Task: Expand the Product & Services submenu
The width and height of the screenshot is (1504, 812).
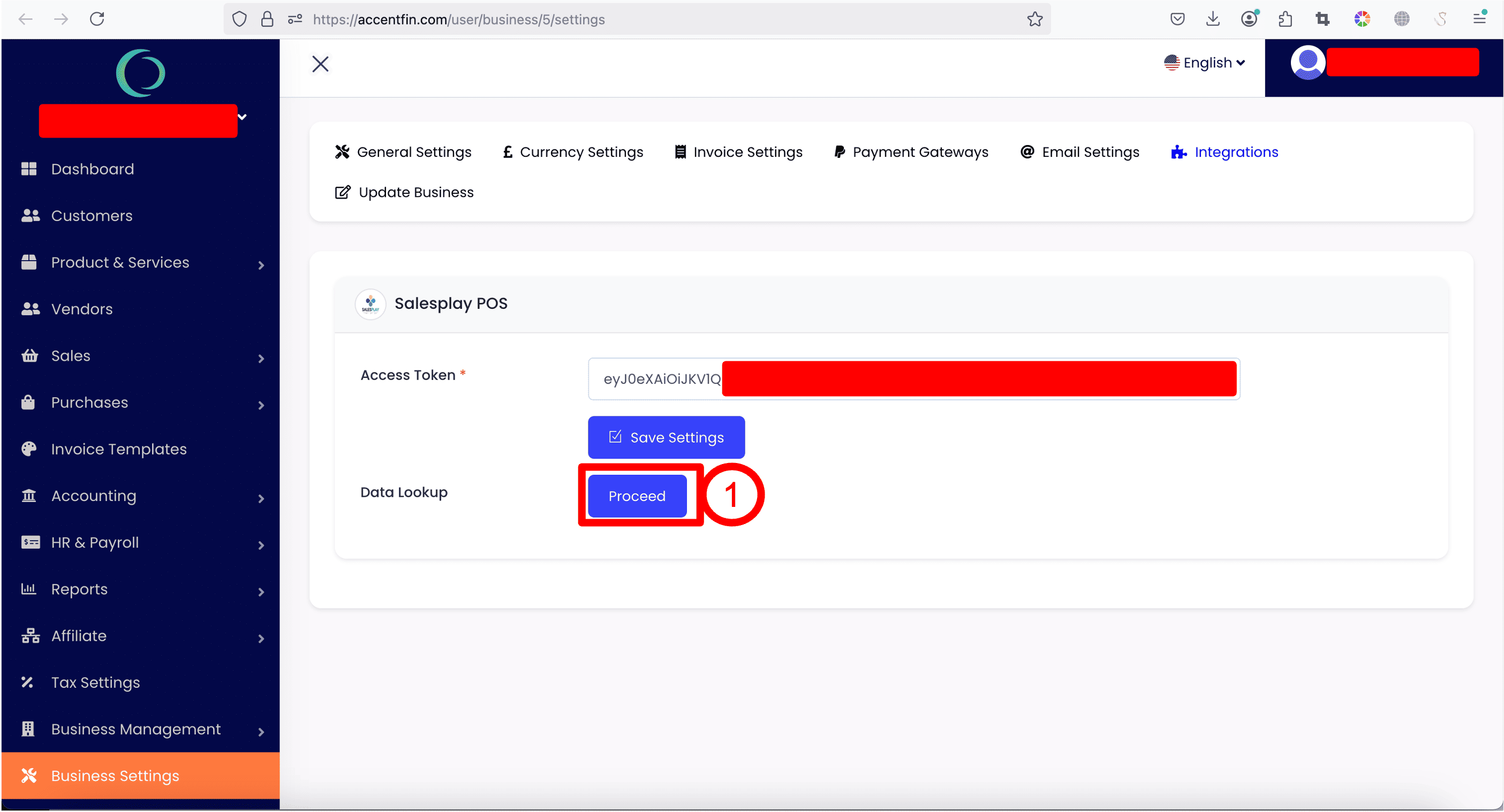Action: coord(261,264)
